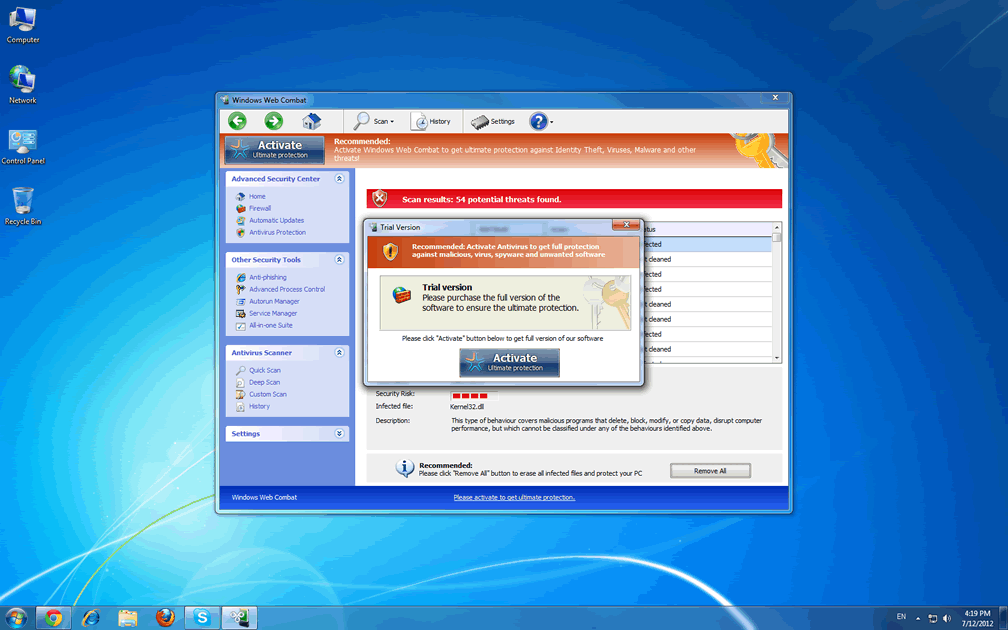Click the Home house toolbar icon

(x=311, y=121)
